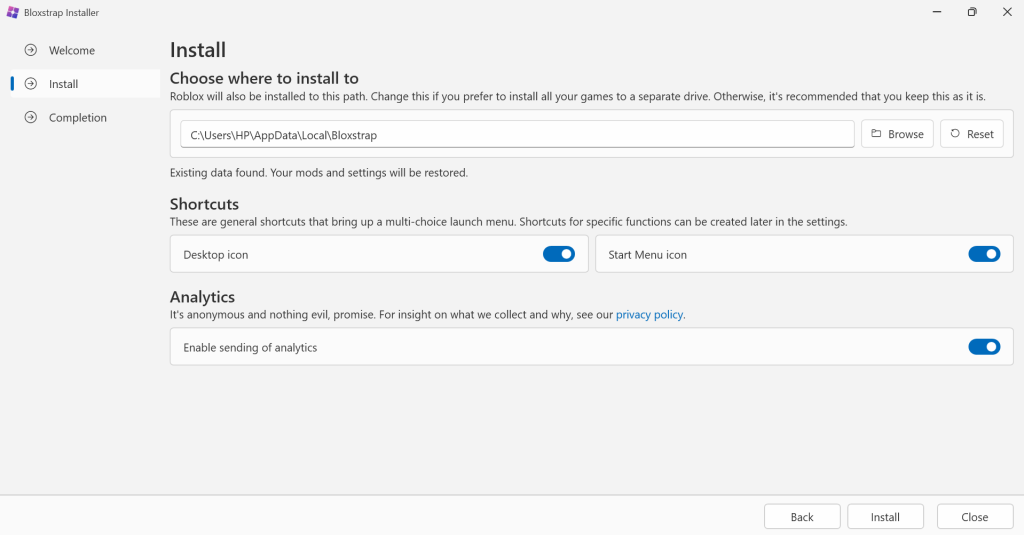Minimize the Bloxstrap Installer window
This screenshot has height=535, width=1024.
937,12
